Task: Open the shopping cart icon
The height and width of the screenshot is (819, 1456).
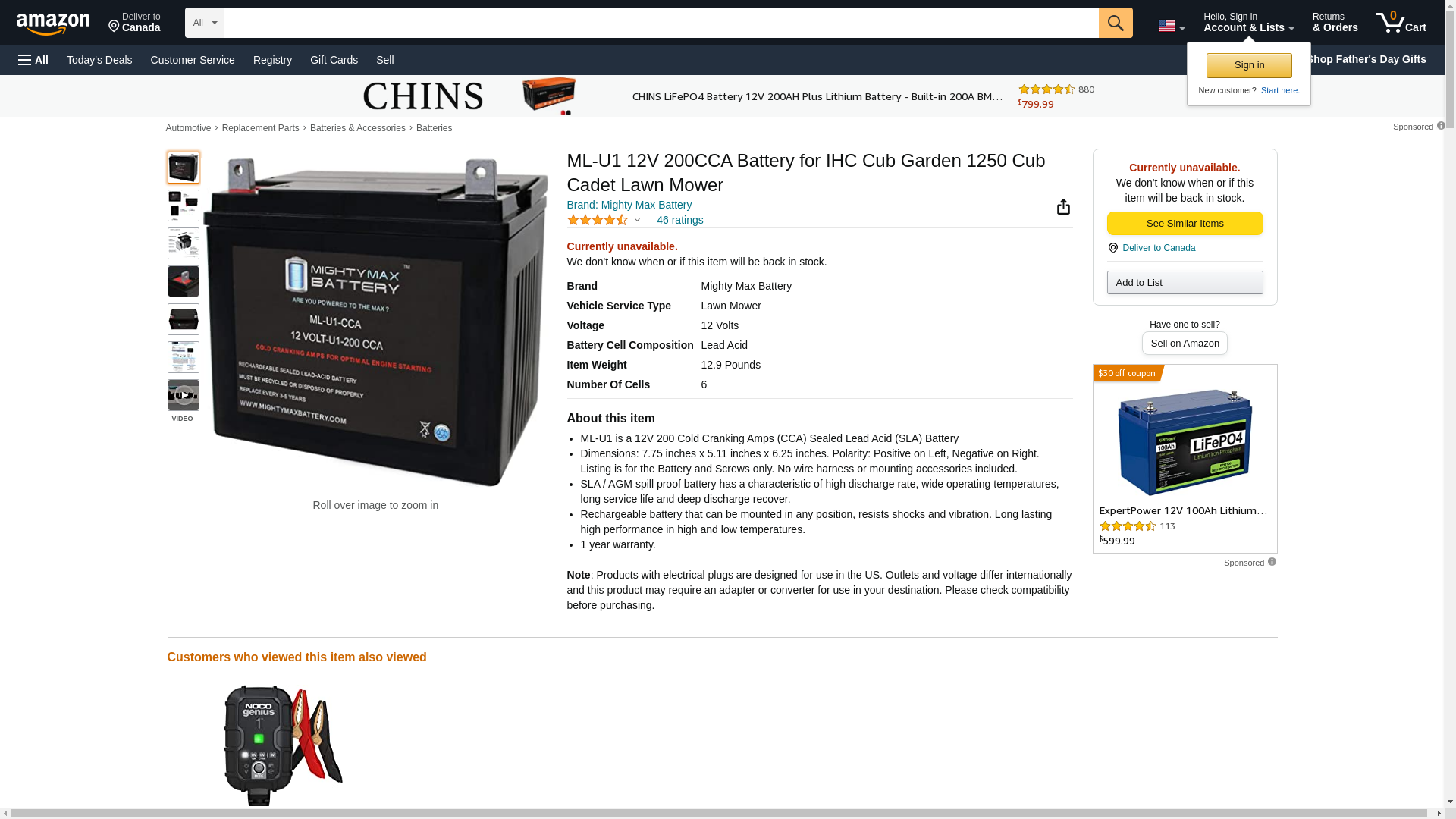Action: point(1401,22)
